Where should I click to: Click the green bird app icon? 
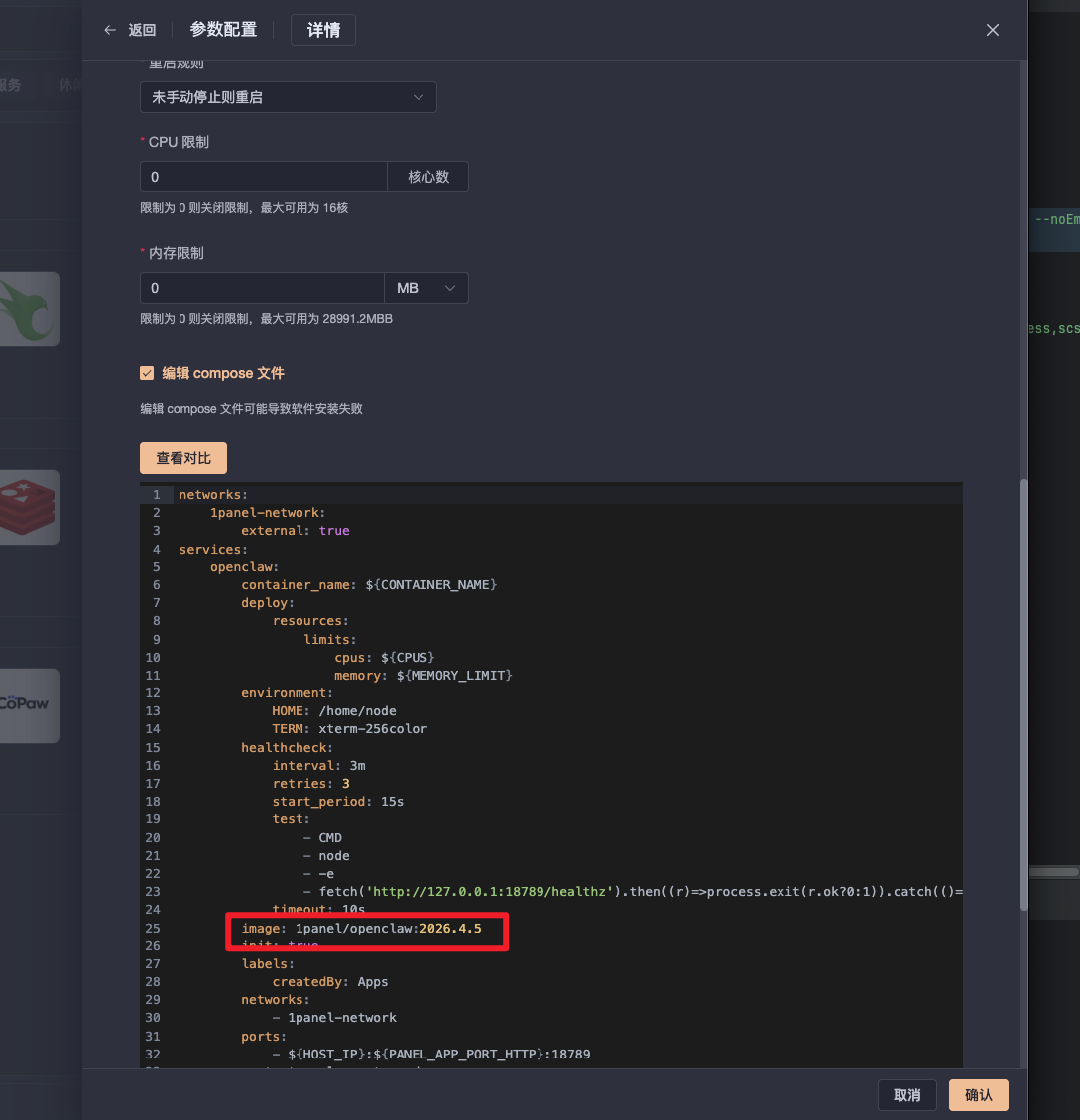30,309
